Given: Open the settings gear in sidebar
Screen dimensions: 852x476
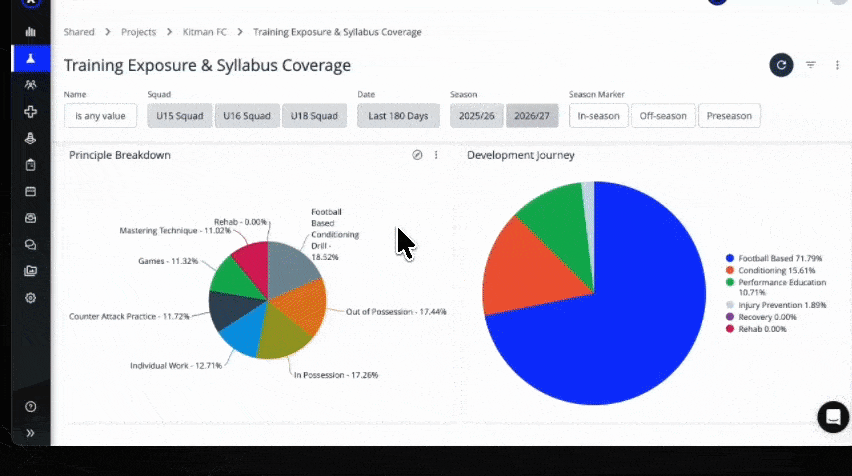Looking at the screenshot, I should click(x=30, y=298).
